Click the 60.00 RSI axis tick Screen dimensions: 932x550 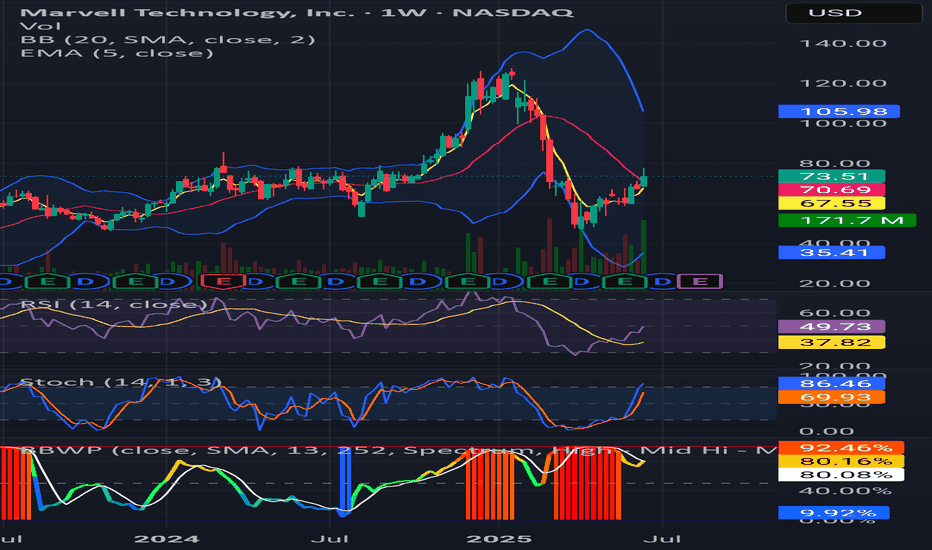(x=835, y=313)
